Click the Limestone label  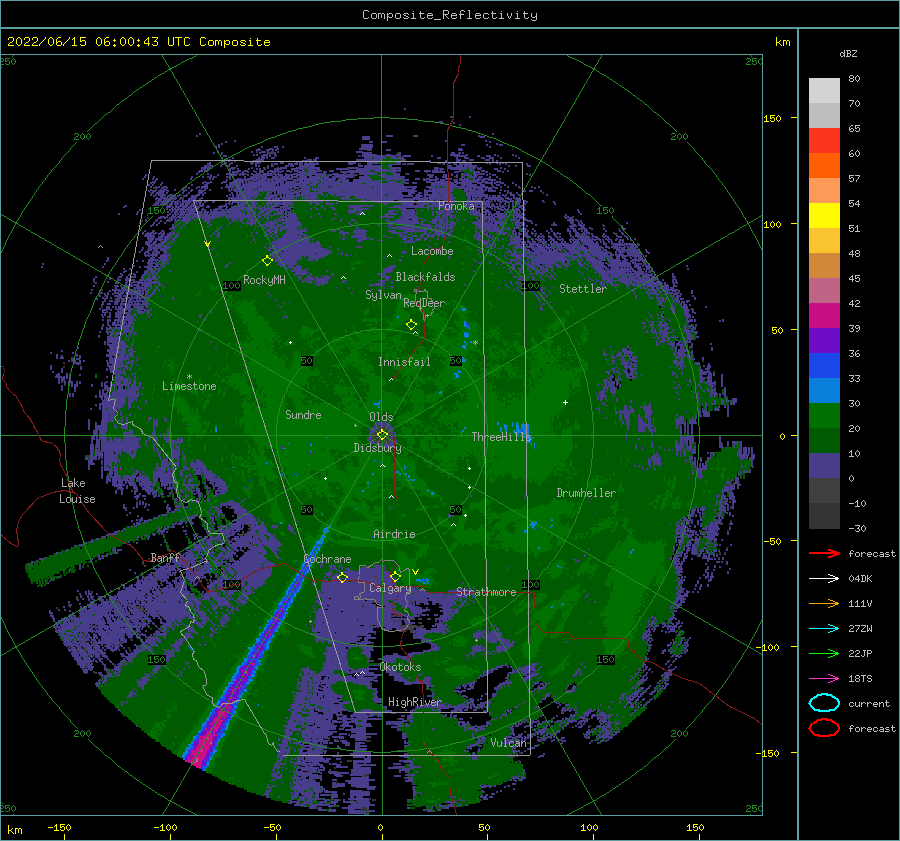coord(189,386)
